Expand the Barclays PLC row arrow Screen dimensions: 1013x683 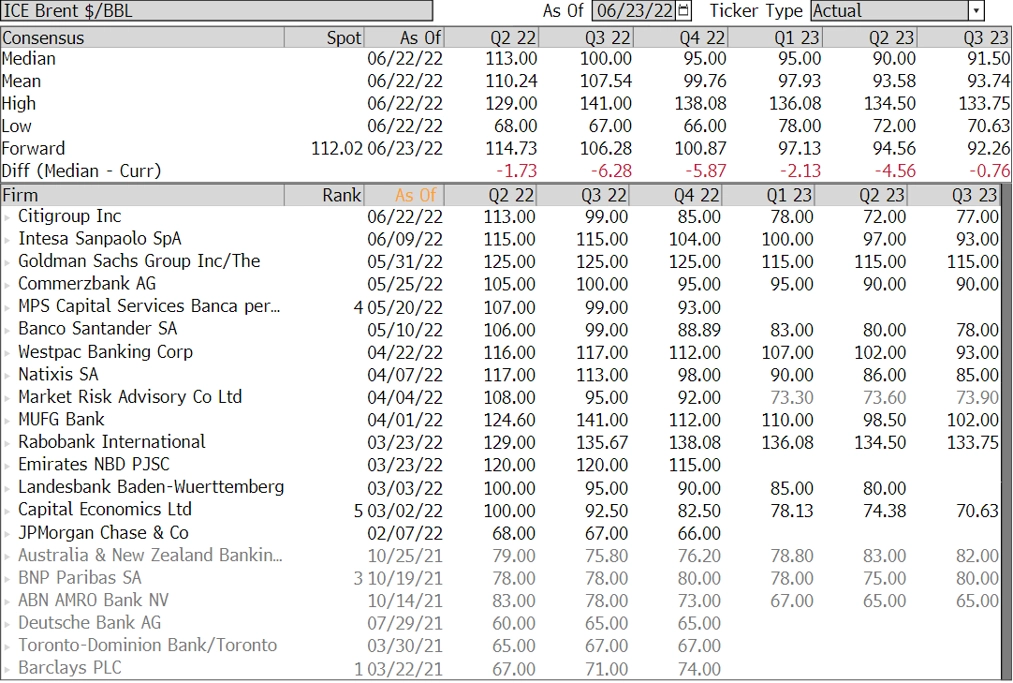coord(7,669)
